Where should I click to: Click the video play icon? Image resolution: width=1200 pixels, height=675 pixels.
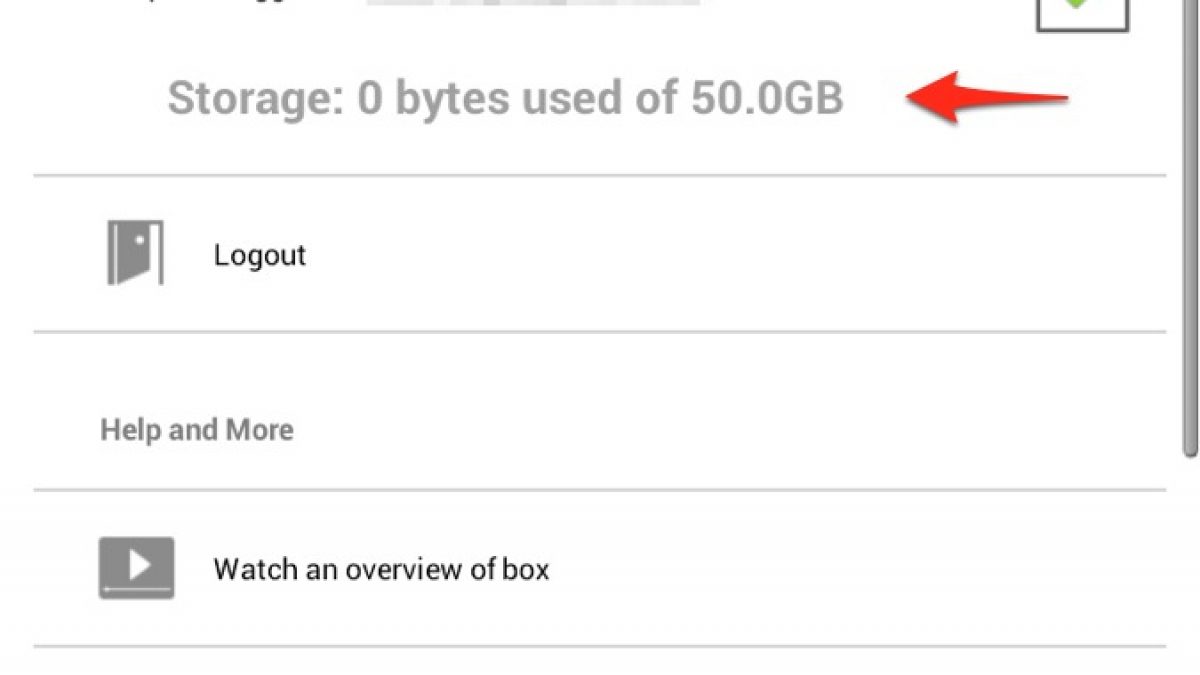pos(136,568)
